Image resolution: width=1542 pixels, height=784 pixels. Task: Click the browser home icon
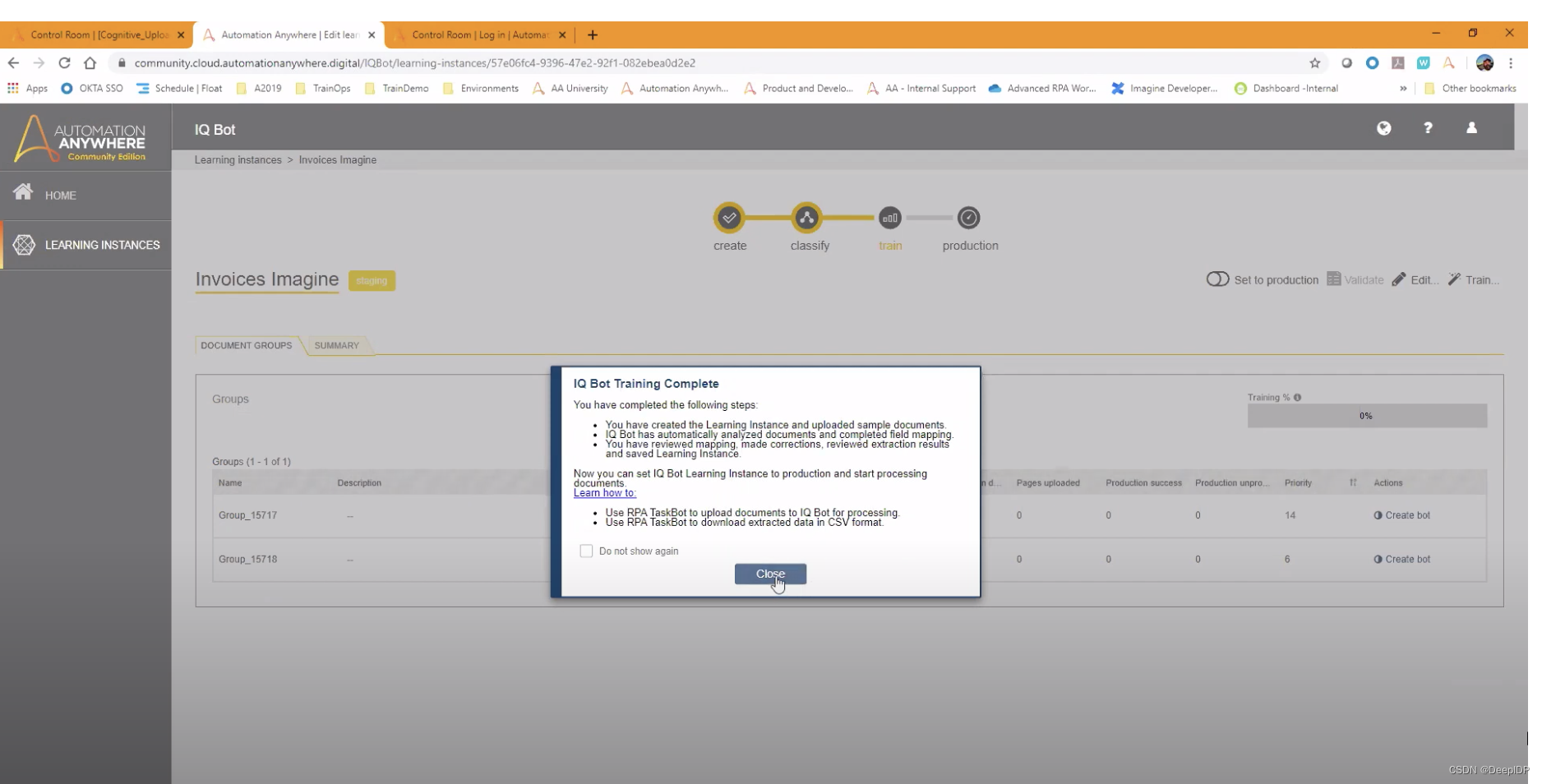90,62
